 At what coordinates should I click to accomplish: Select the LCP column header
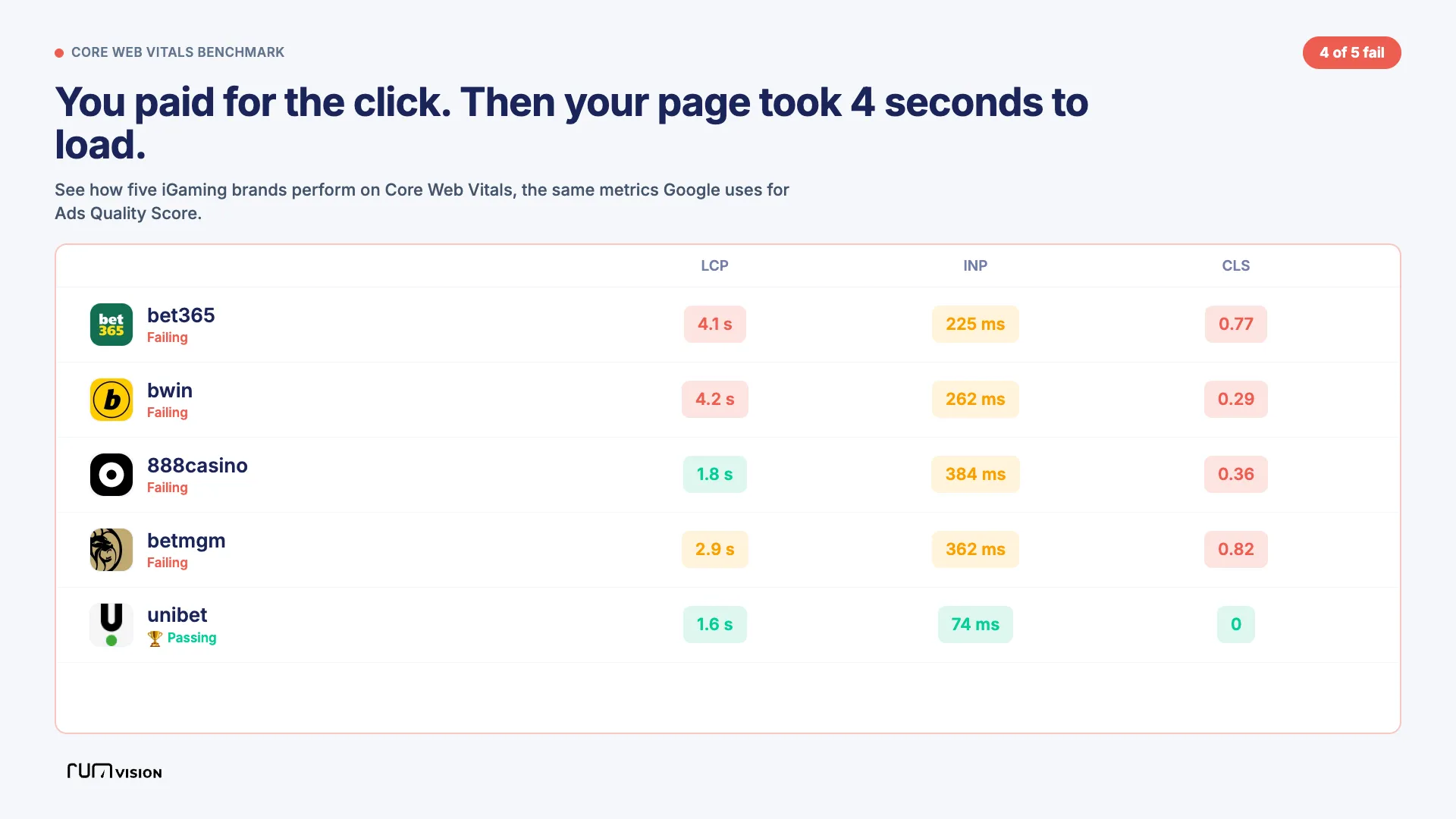714,265
